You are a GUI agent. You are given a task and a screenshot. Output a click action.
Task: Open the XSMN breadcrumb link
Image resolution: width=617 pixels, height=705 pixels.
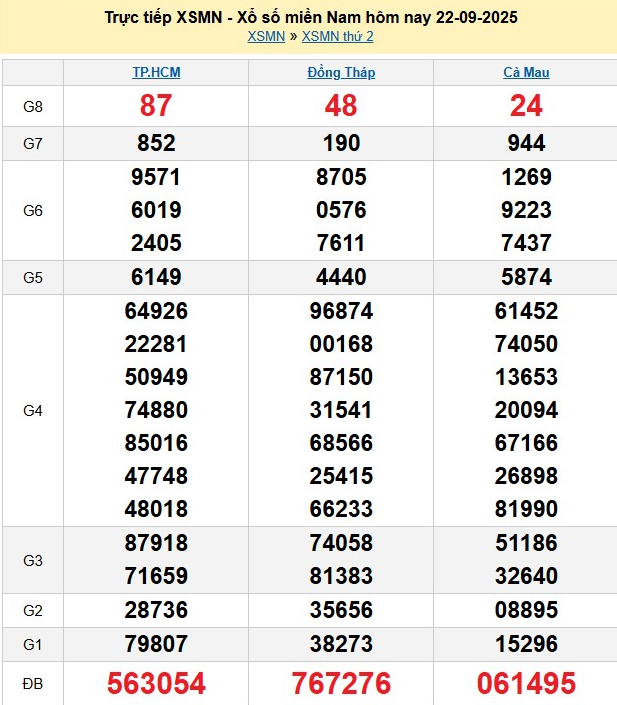[x=265, y=37]
